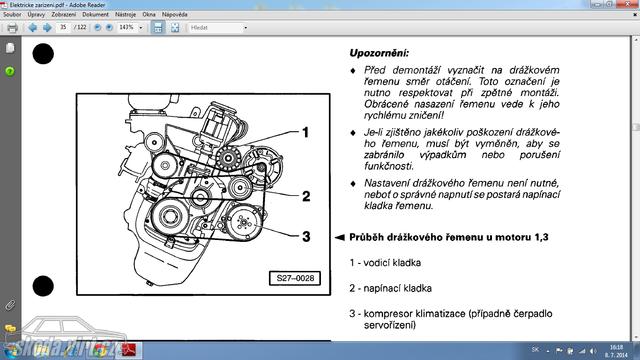Click the green help icon in the sidebar
Viewport: 640px width, 360px height.
tap(10, 71)
